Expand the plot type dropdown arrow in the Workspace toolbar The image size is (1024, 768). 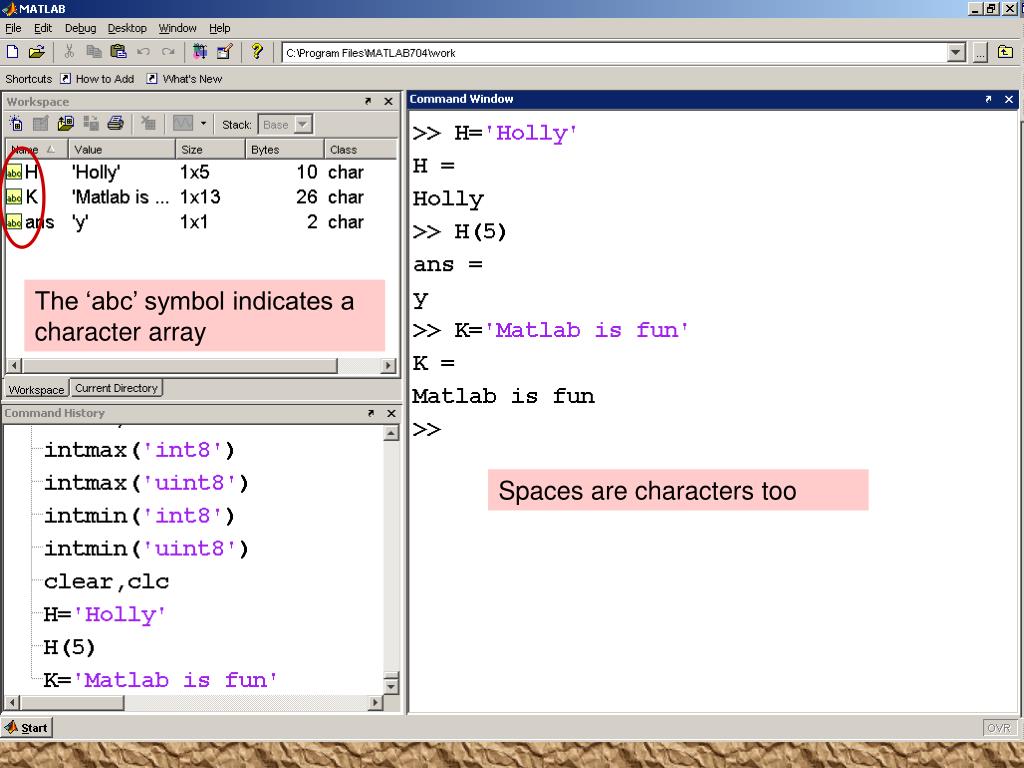coord(203,123)
